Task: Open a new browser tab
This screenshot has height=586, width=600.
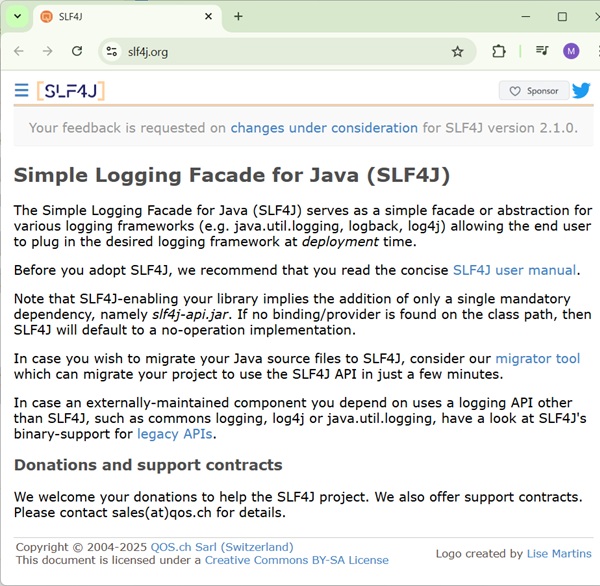Action: click(238, 17)
